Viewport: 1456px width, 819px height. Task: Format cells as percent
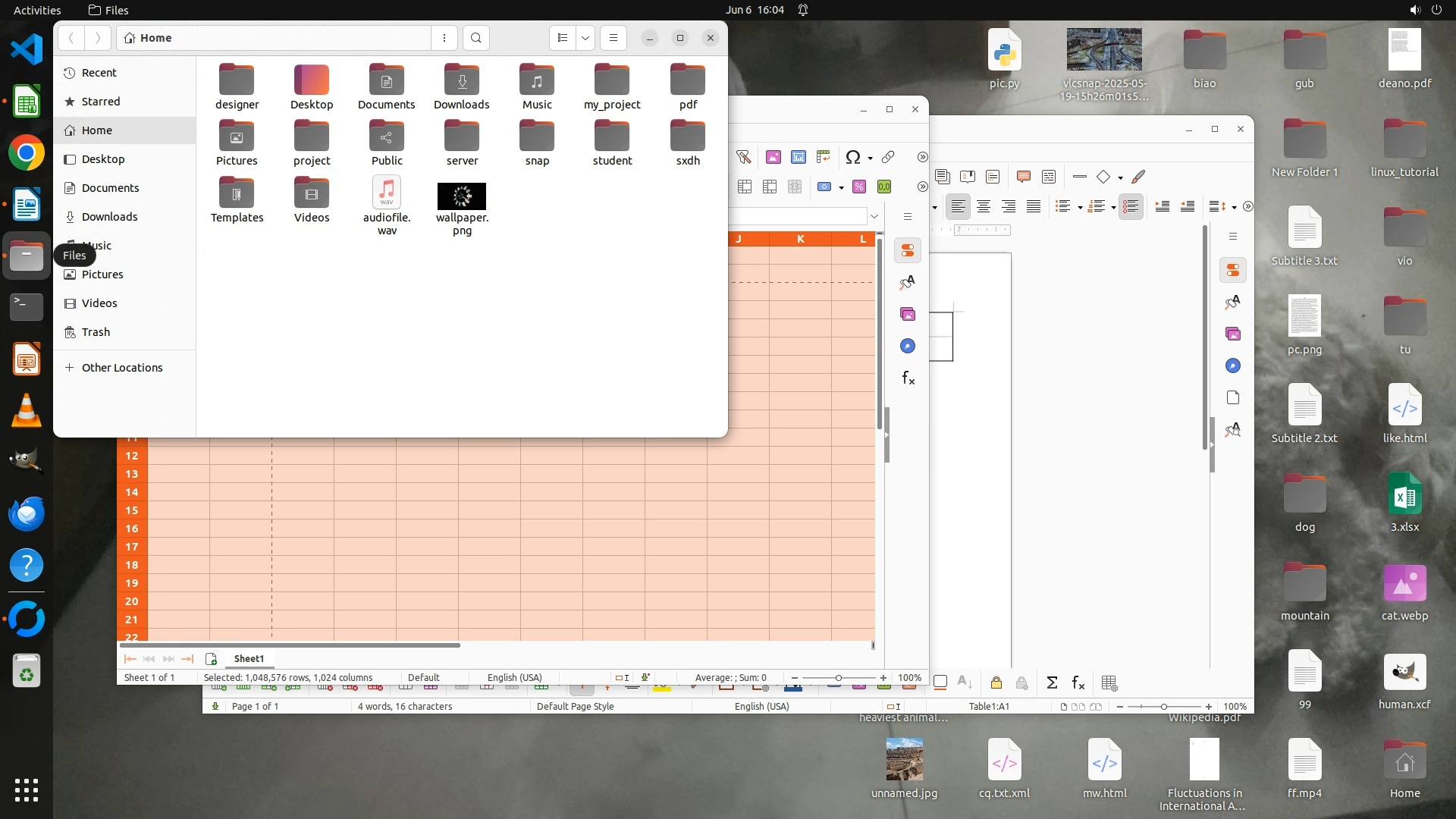click(859, 187)
